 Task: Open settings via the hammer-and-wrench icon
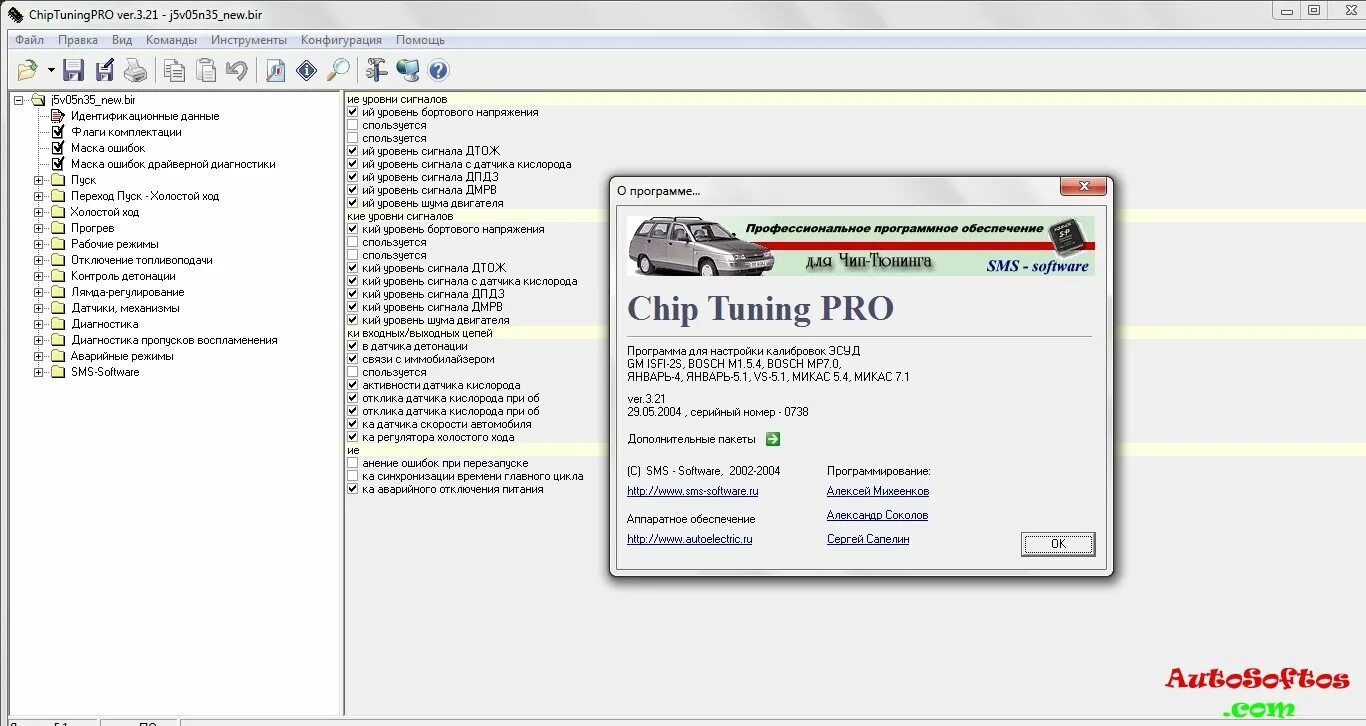click(376, 70)
